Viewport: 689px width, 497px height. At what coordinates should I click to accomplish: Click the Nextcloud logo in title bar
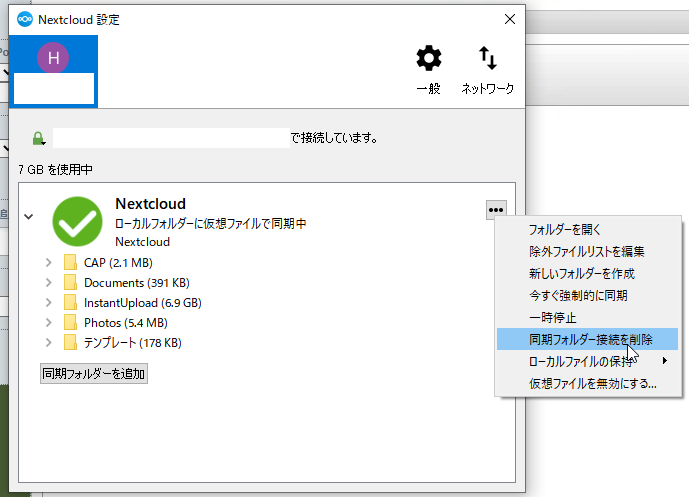click(x=25, y=19)
